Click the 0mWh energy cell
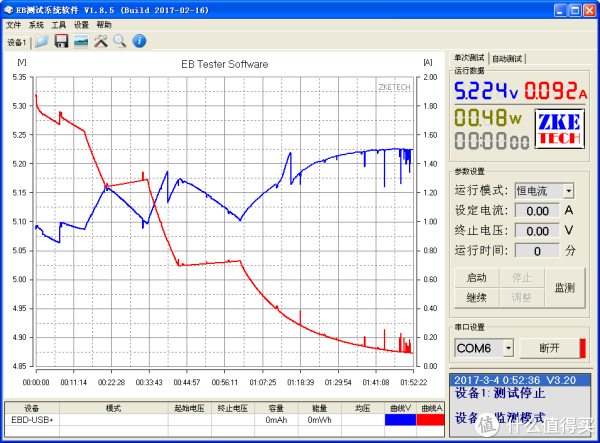600x443 pixels. pos(320,420)
